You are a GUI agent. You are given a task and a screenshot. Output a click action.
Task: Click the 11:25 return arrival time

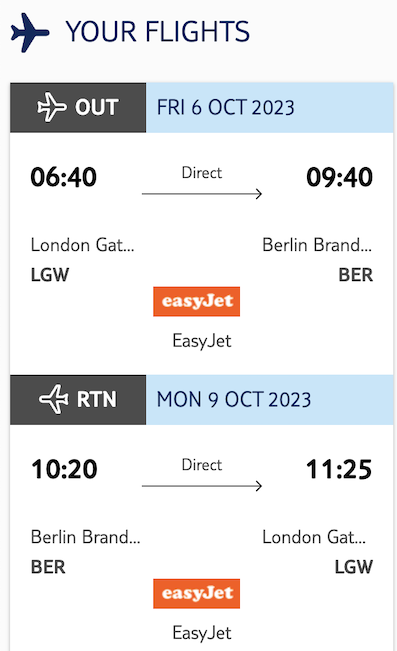click(339, 470)
